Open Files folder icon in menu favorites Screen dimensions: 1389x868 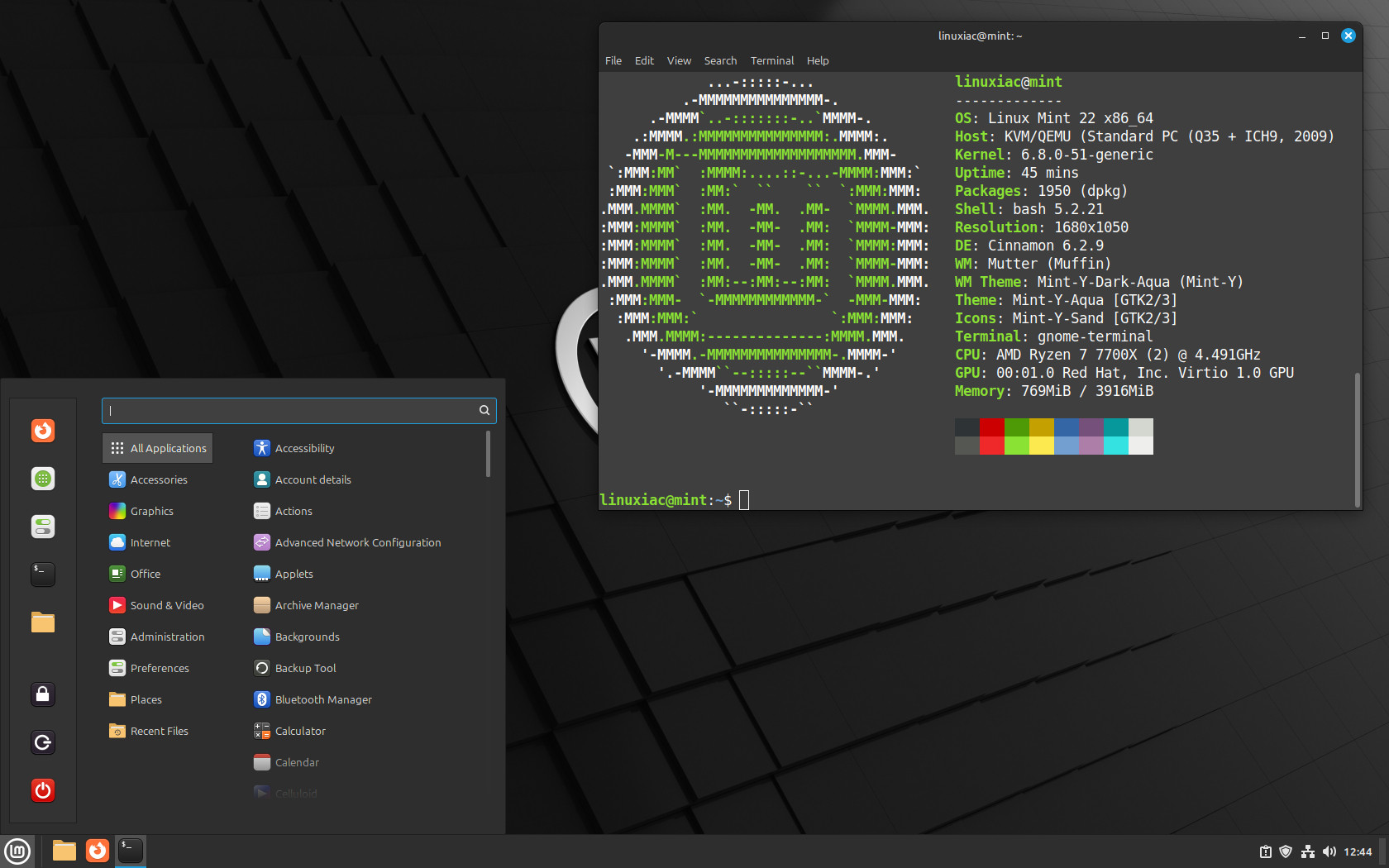[43, 622]
